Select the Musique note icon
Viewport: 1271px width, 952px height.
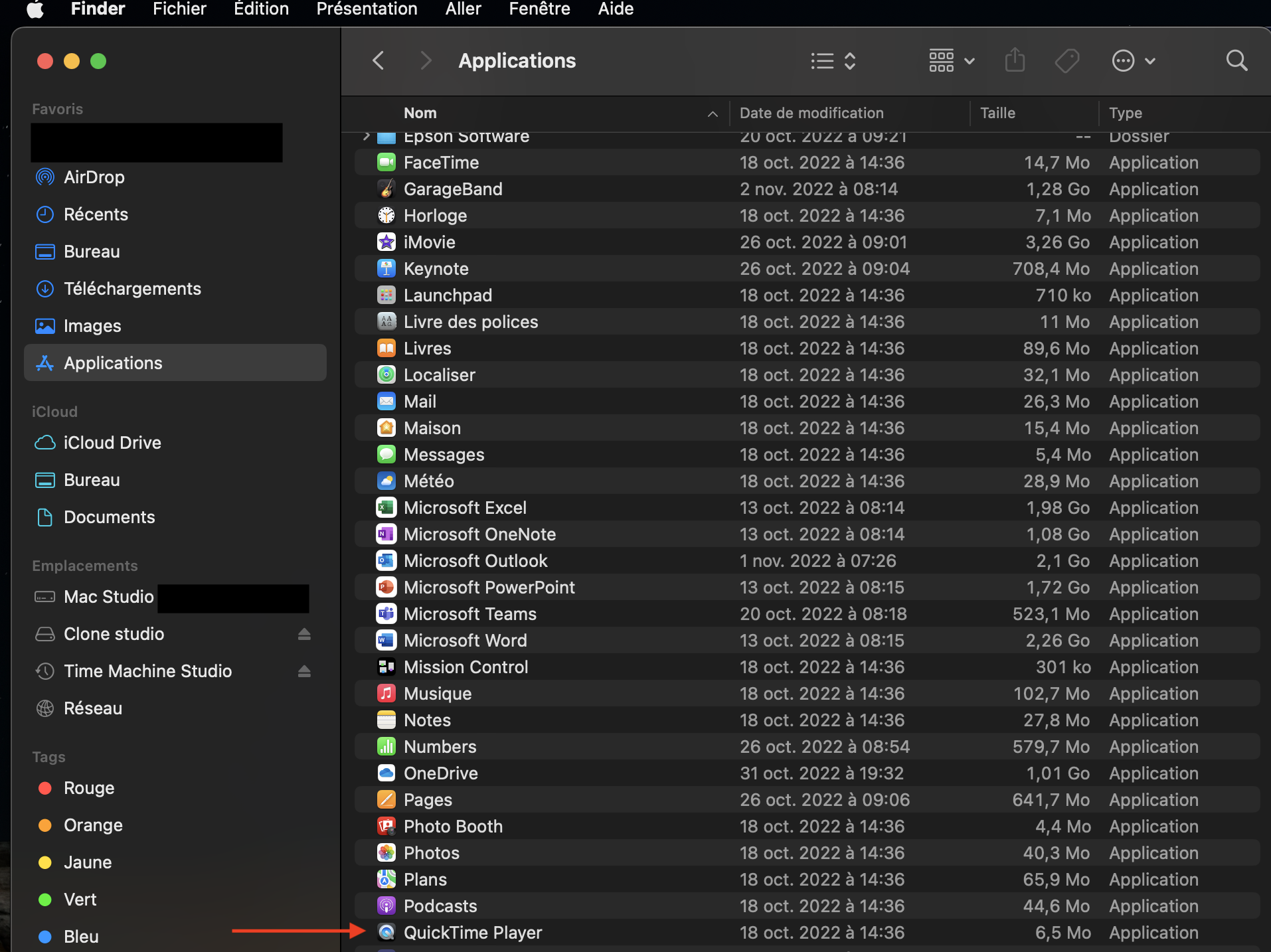[x=386, y=694]
